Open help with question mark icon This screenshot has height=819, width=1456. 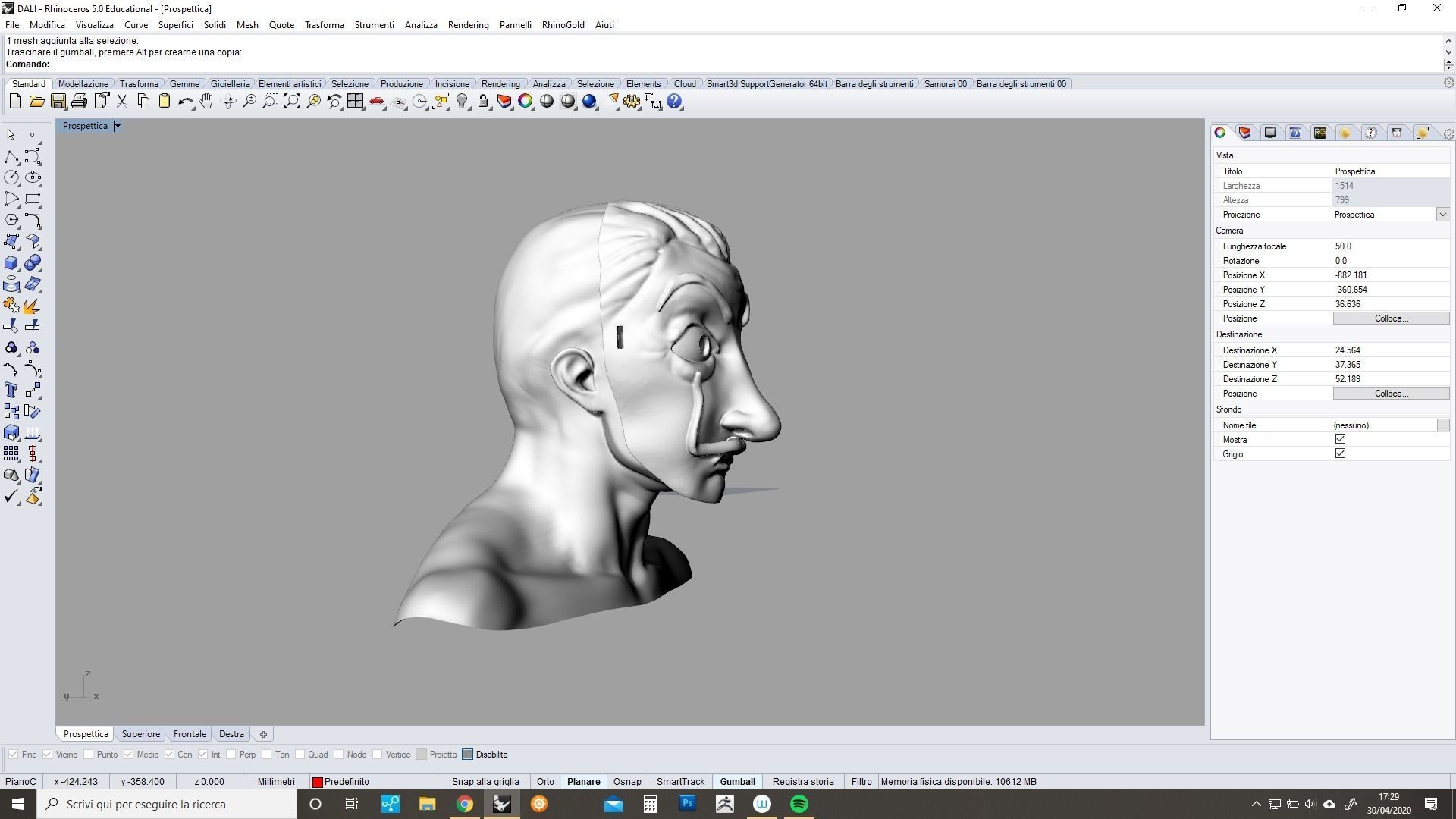(x=675, y=102)
